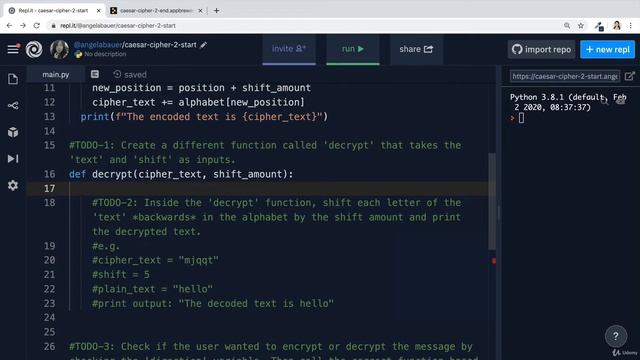The height and width of the screenshot is (360, 640).
Task: Create a new repl
Action: pyautogui.click(x=607, y=49)
